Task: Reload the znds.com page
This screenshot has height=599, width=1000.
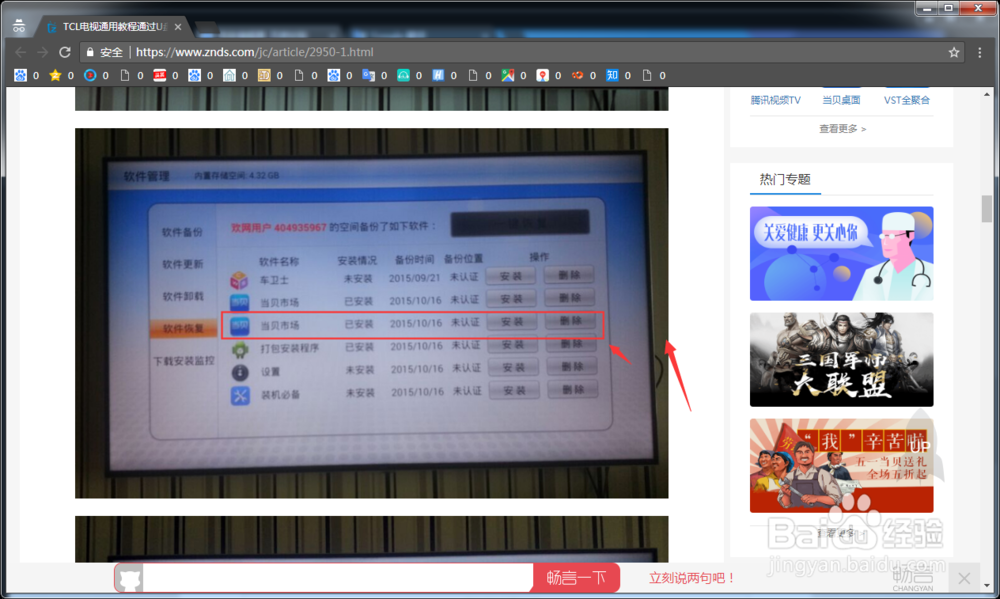Action: pos(64,52)
